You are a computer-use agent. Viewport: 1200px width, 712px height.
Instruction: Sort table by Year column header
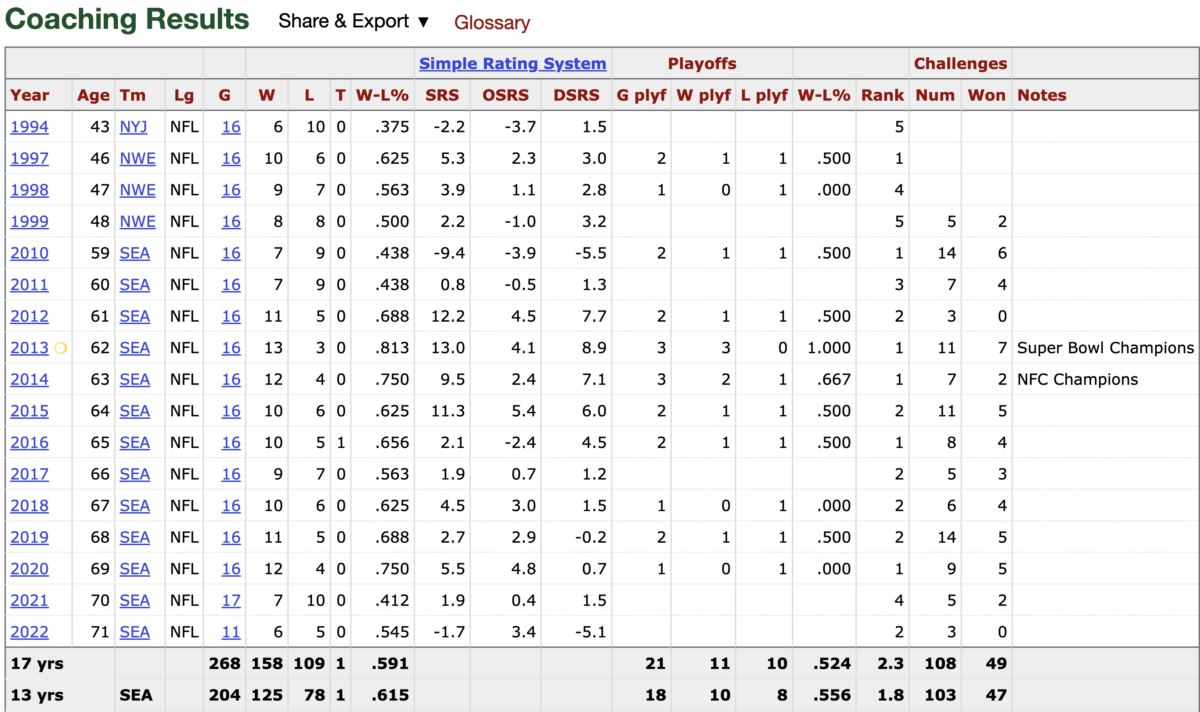pos(30,95)
